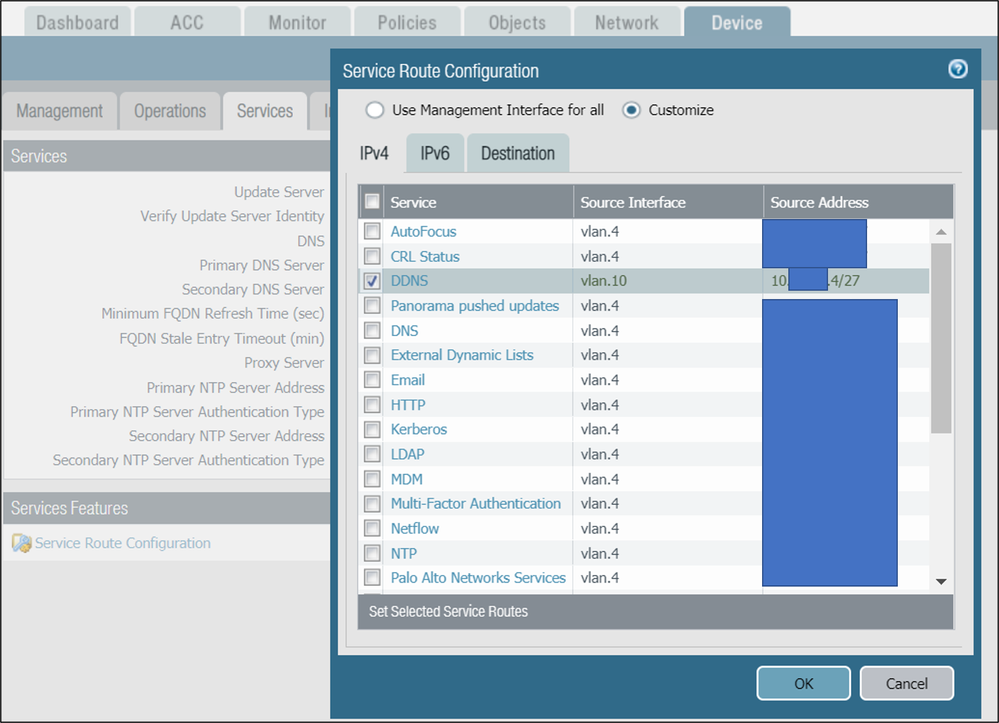Click the scroll up arrow of service list
The width and height of the screenshot is (999, 723).
941,232
